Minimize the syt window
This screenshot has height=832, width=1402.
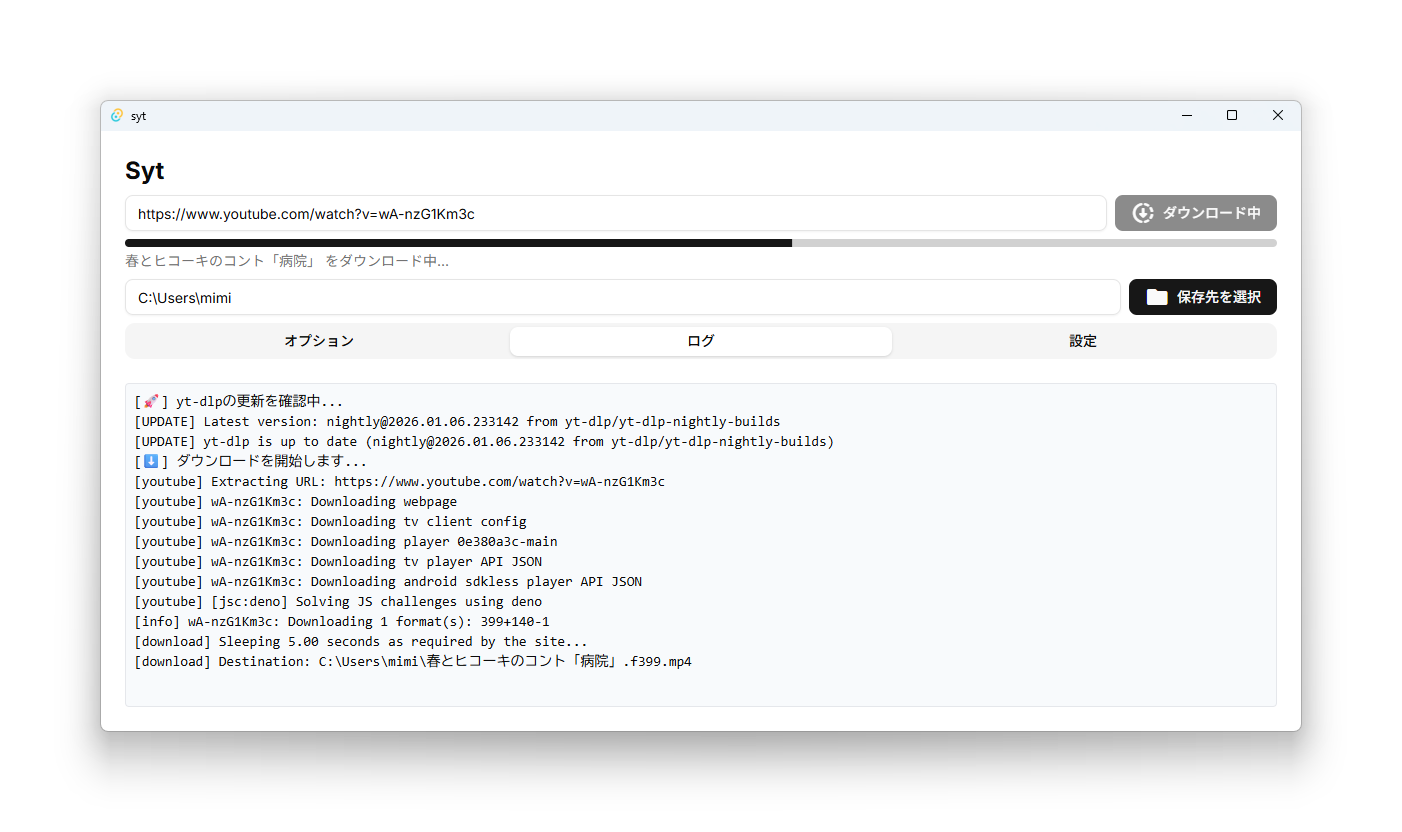pos(1186,116)
